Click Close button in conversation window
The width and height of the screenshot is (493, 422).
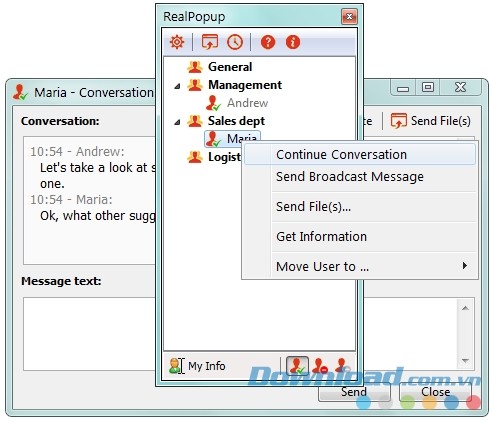(x=435, y=392)
